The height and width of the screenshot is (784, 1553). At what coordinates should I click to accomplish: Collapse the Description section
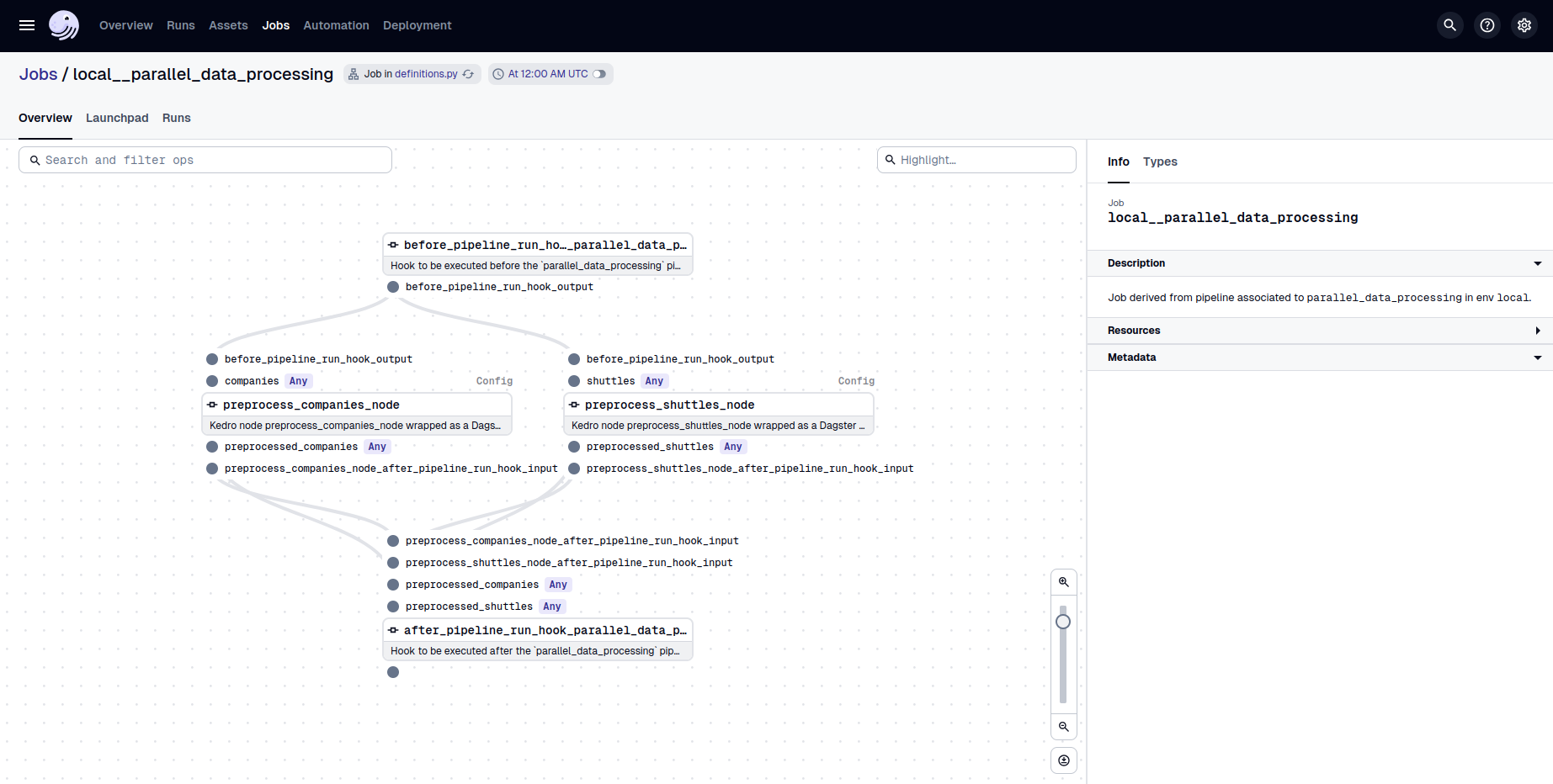click(x=1320, y=263)
